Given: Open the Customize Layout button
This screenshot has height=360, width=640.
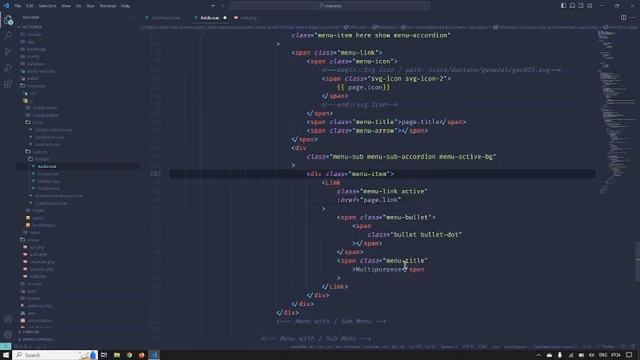Looking at the screenshot, I should click(x=589, y=6).
